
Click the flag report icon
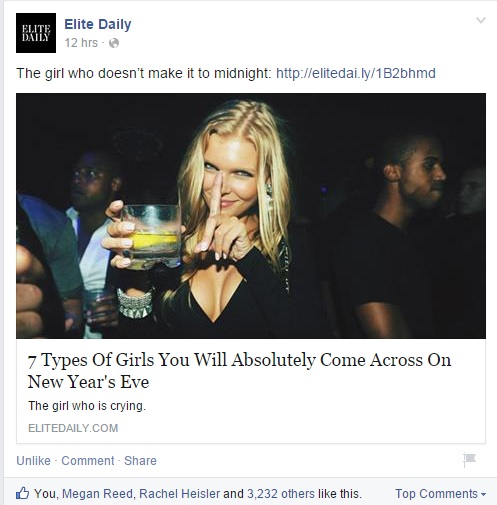pyautogui.click(x=469, y=460)
